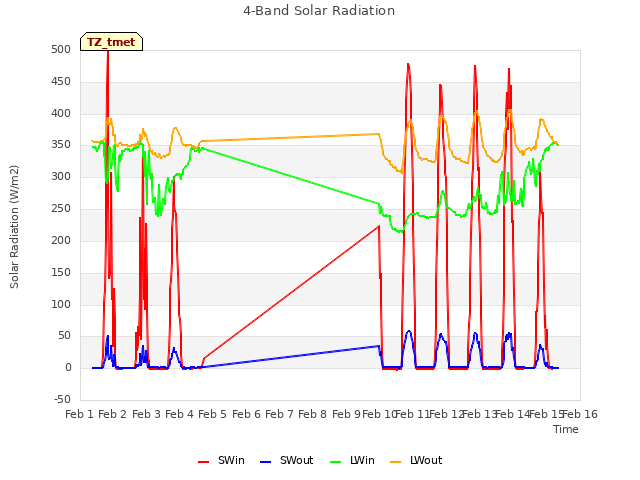Click the blue SWout peak on Feb 11
640x480 pixels.
[x=409, y=331]
